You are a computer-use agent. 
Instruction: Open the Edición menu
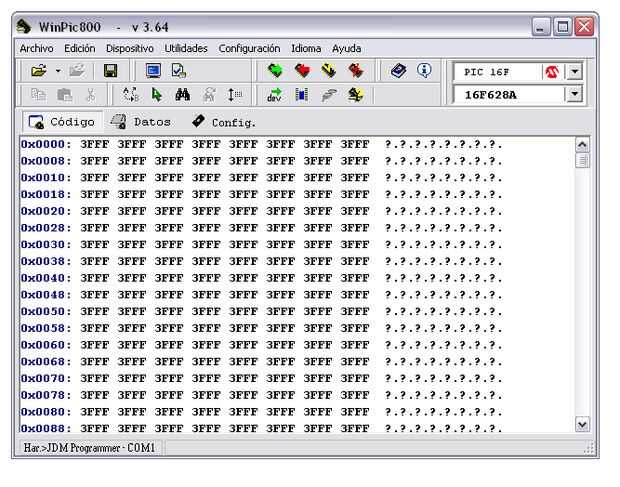point(79,49)
